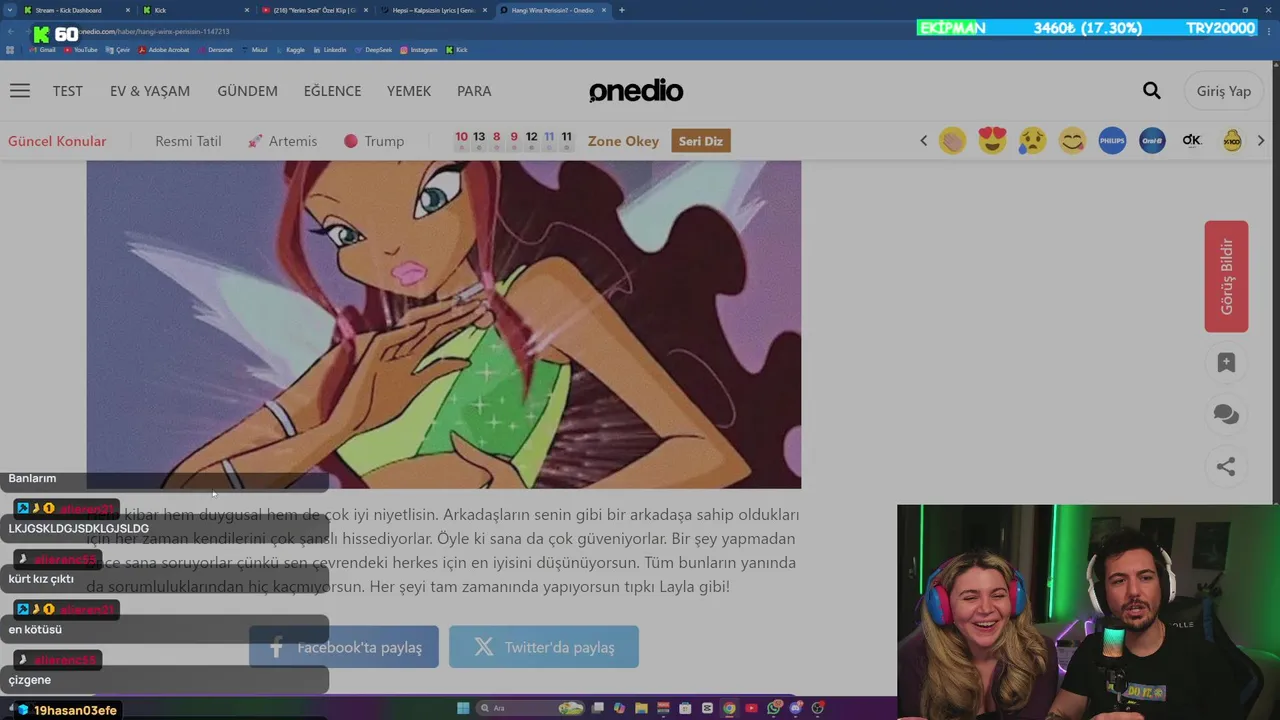This screenshot has width=1280, height=720.
Task: Switch to the Stream - Kick Dashboard tab
Action: (76, 10)
